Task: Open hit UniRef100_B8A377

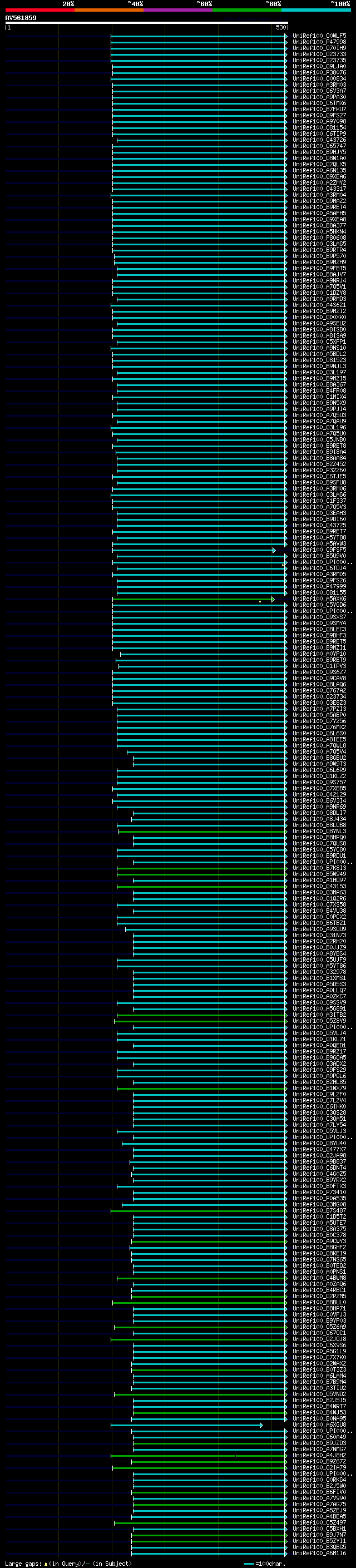Action: click(319, 226)
